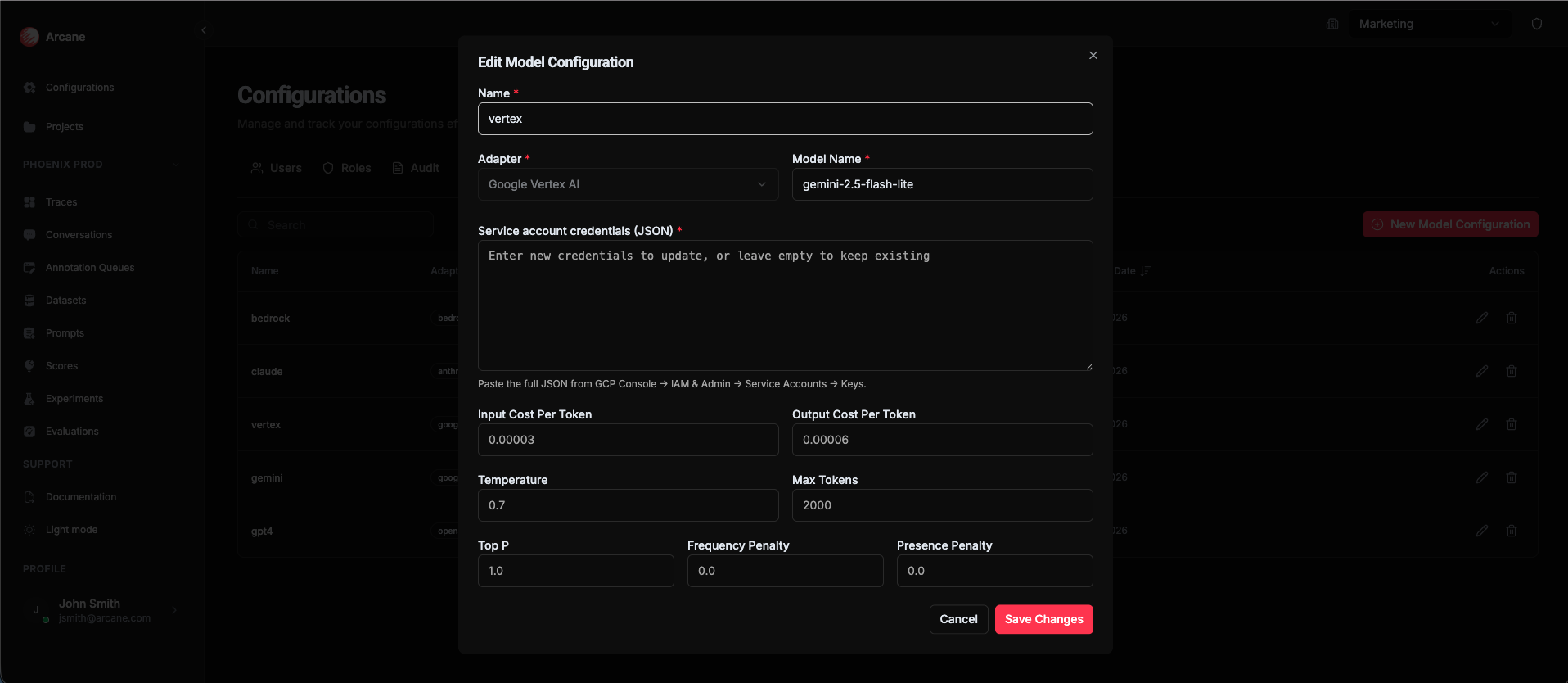This screenshot has height=683, width=1568.
Task: Open Projects in the sidebar
Action: coord(65,127)
